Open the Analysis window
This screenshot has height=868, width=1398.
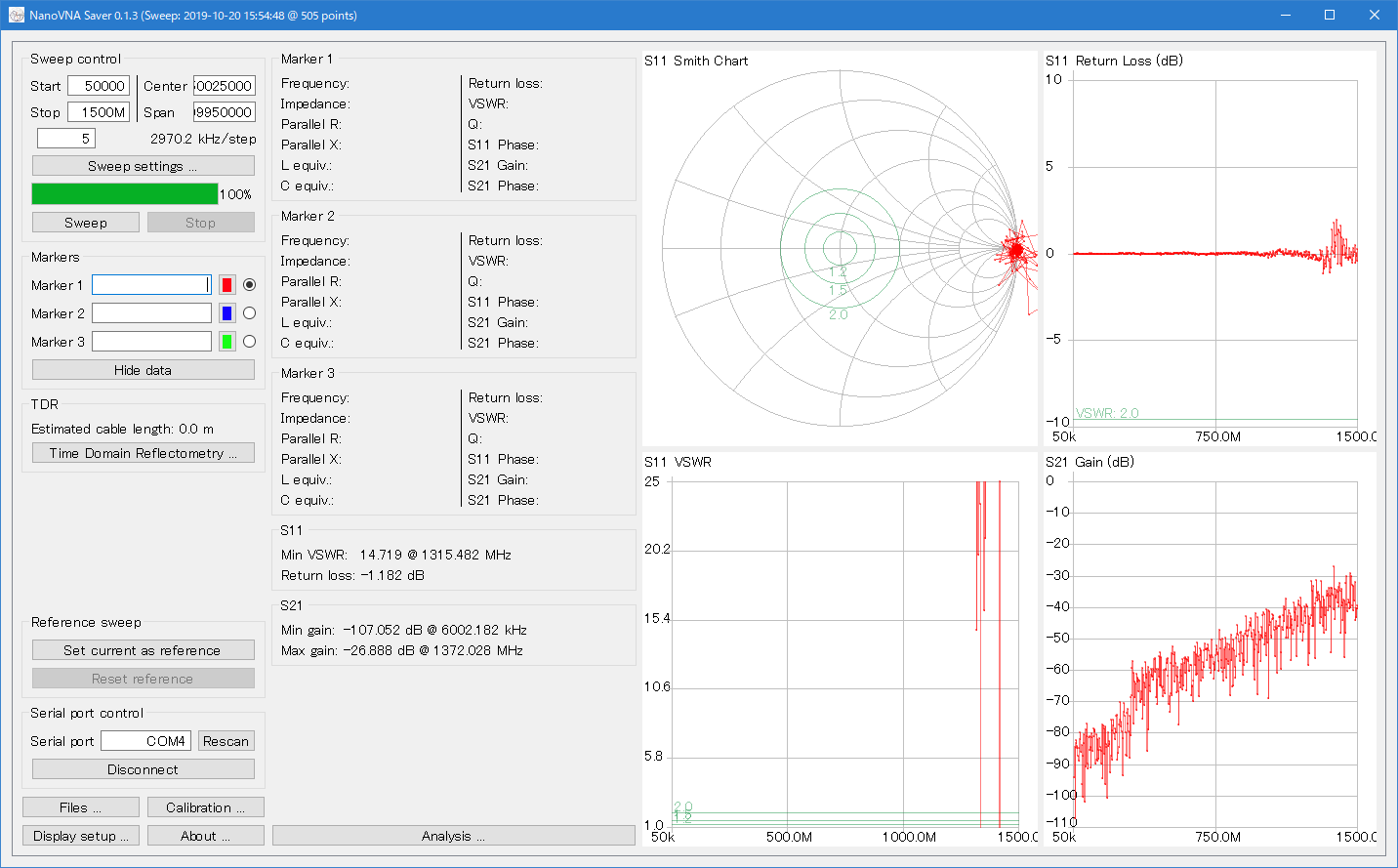point(454,836)
